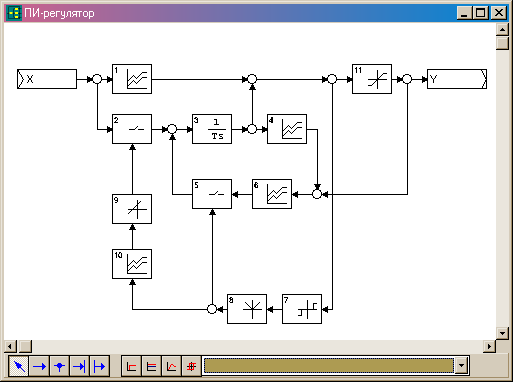Click the ПИ-регулятор window system icon
The height and width of the screenshot is (382, 513).
14,13
